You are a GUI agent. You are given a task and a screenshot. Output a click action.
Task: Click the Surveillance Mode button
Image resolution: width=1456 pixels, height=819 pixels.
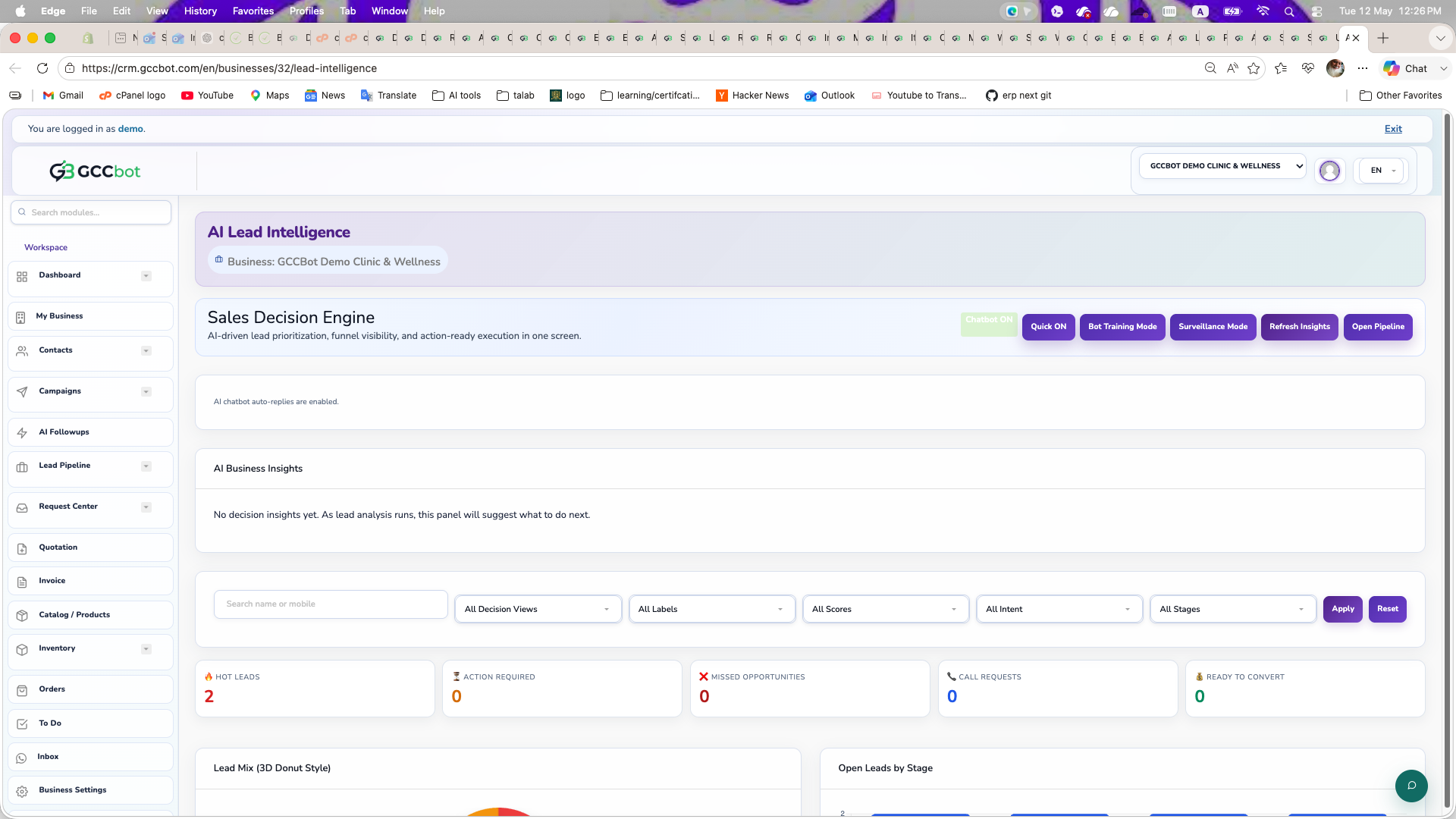point(1213,327)
